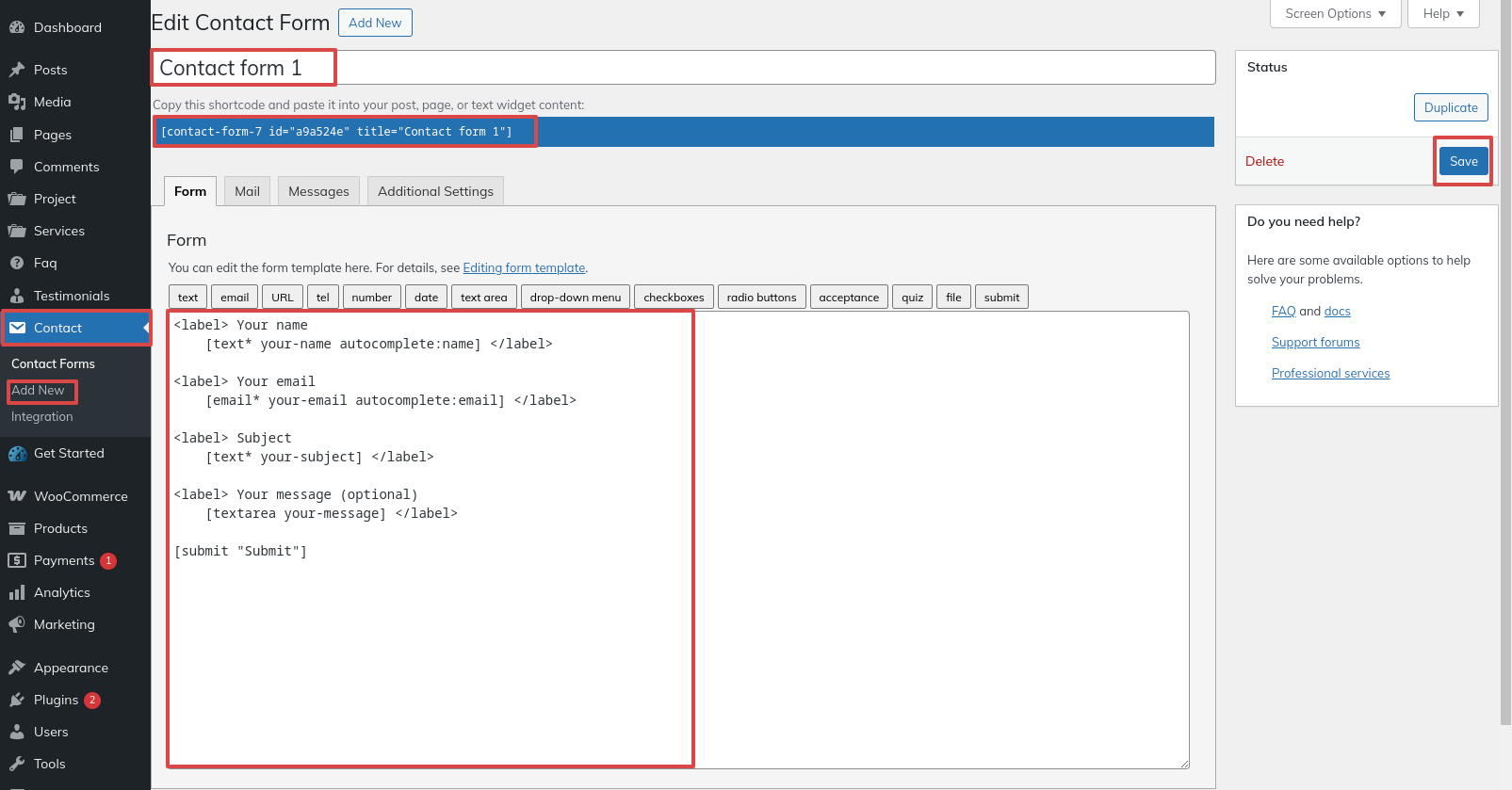
Task: Expand the Screen Options dropdown
Action: 1335,13
